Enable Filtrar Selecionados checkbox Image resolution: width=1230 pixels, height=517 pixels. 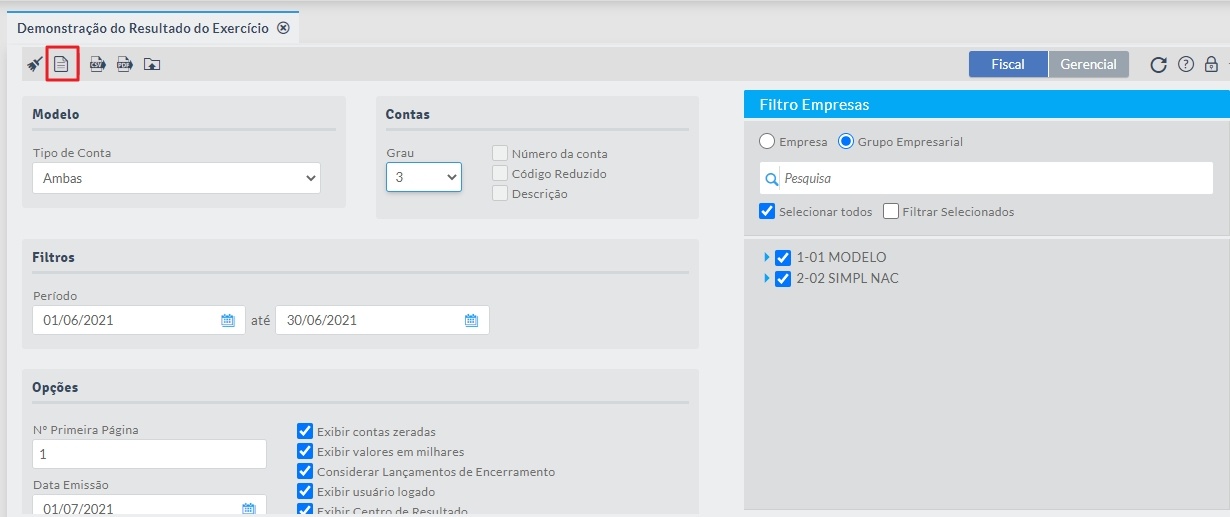click(891, 212)
